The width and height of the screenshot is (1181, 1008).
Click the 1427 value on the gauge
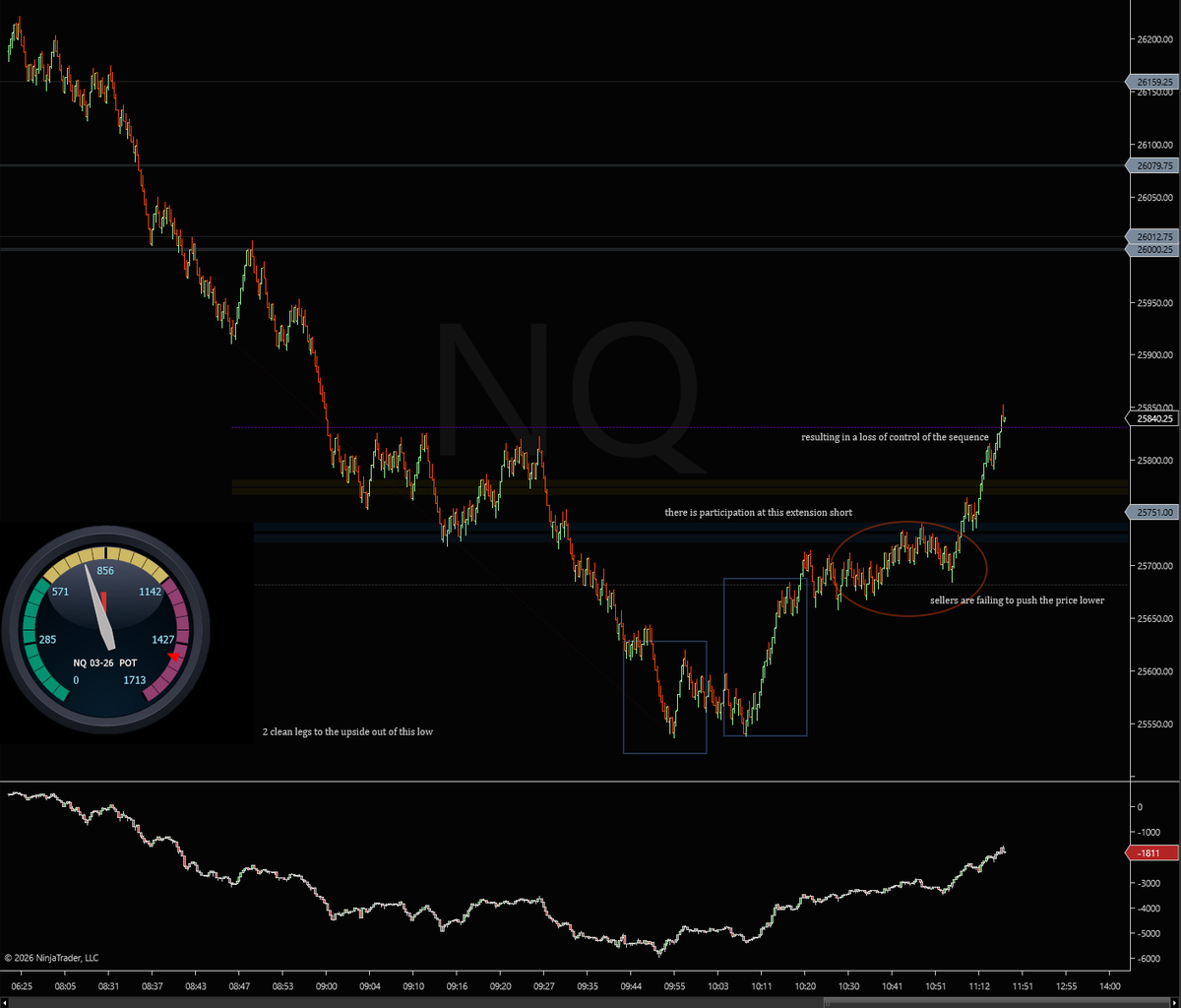click(163, 639)
